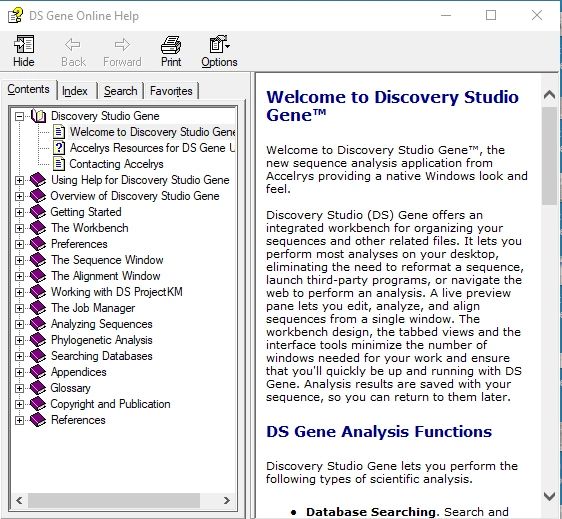Click purple book icon for Glossary
Screen dimensions: 562x519
point(38,388)
